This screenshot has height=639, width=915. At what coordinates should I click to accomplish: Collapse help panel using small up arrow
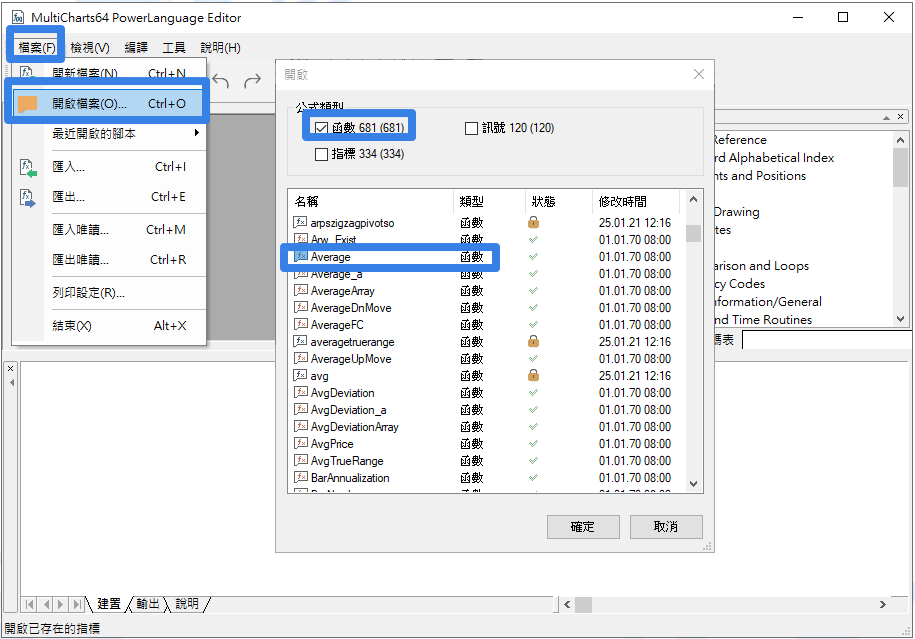pos(886,117)
